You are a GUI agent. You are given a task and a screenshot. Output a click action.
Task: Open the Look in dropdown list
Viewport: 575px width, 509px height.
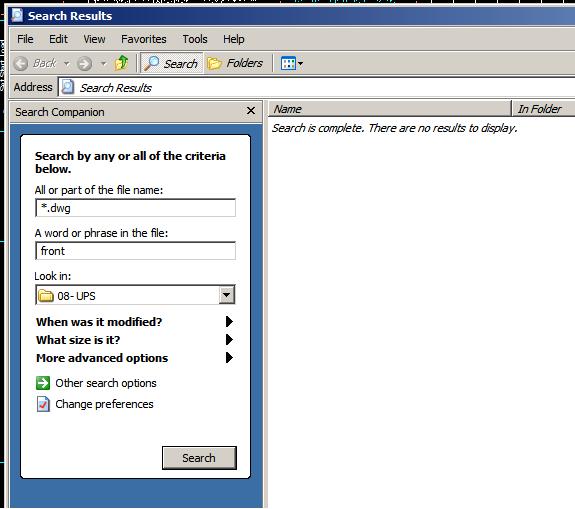[x=227, y=295]
